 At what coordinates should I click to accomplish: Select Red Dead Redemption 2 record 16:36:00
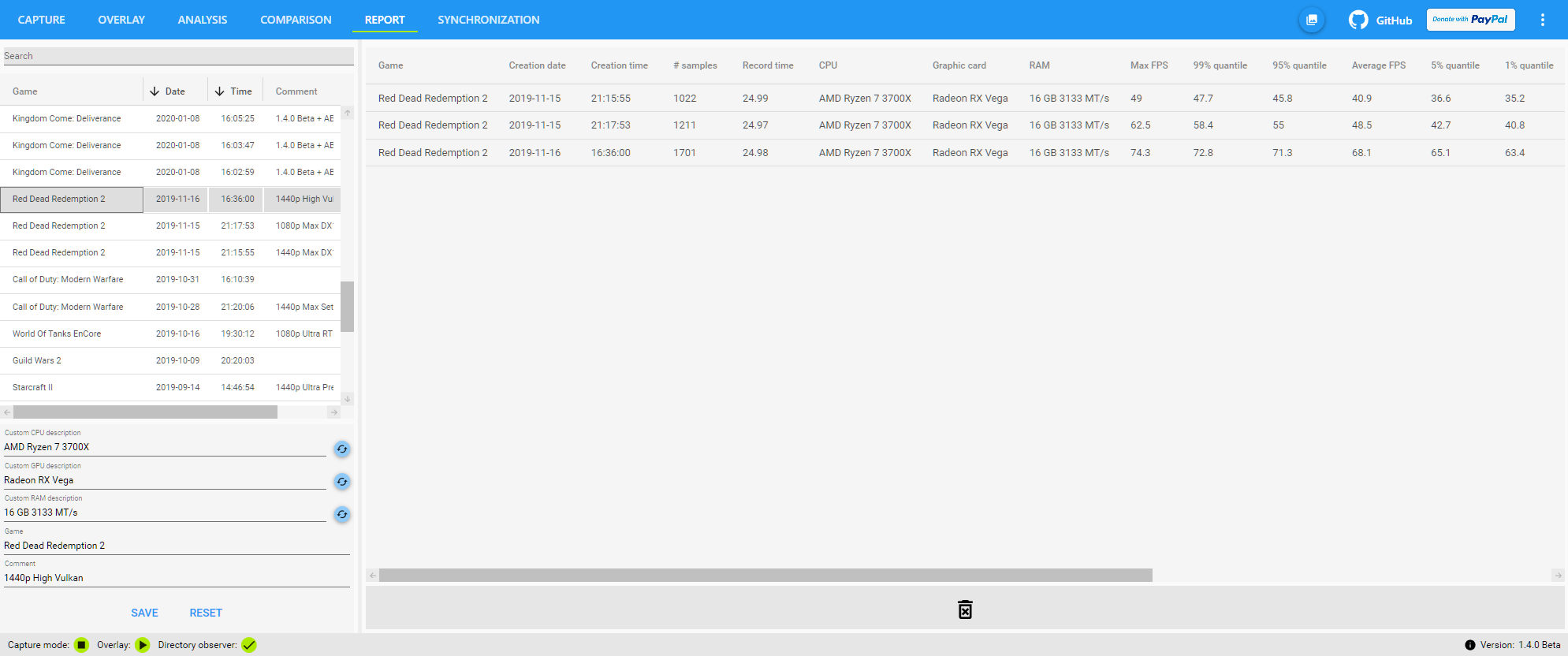[x=170, y=199]
